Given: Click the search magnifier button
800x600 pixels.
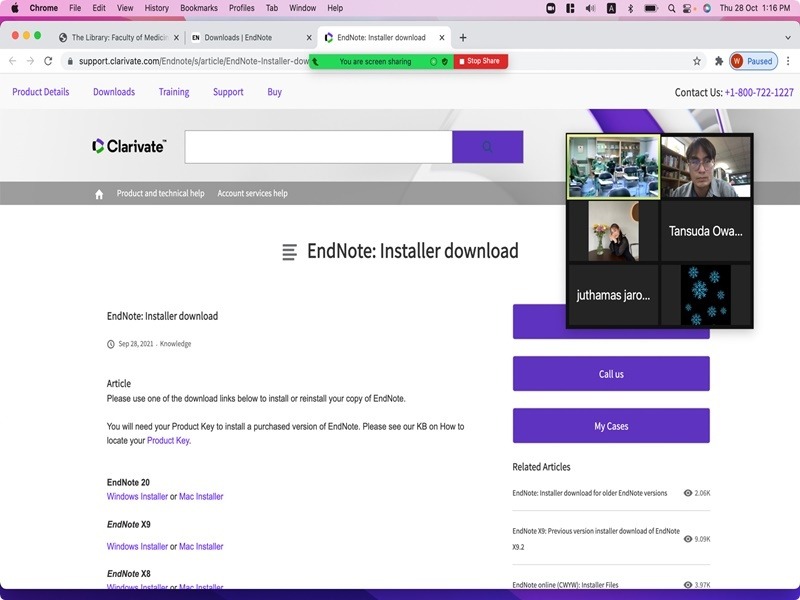Looking at the screenshot, I should tap(487, 147).
